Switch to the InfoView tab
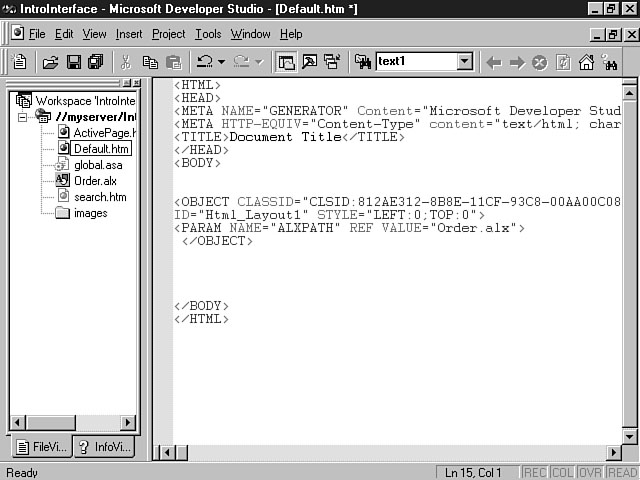The image size is (640, 480). point(105,447)
